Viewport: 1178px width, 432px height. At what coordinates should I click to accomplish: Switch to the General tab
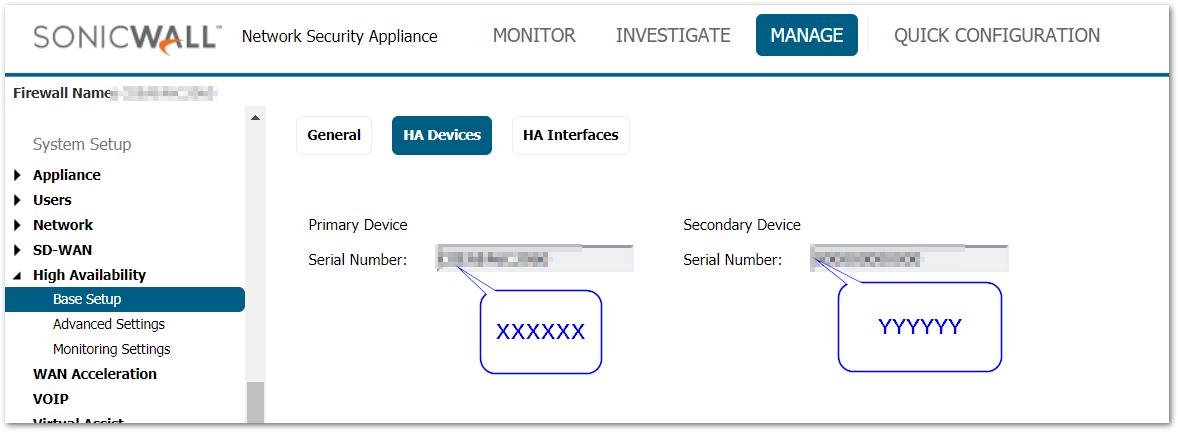334,135
